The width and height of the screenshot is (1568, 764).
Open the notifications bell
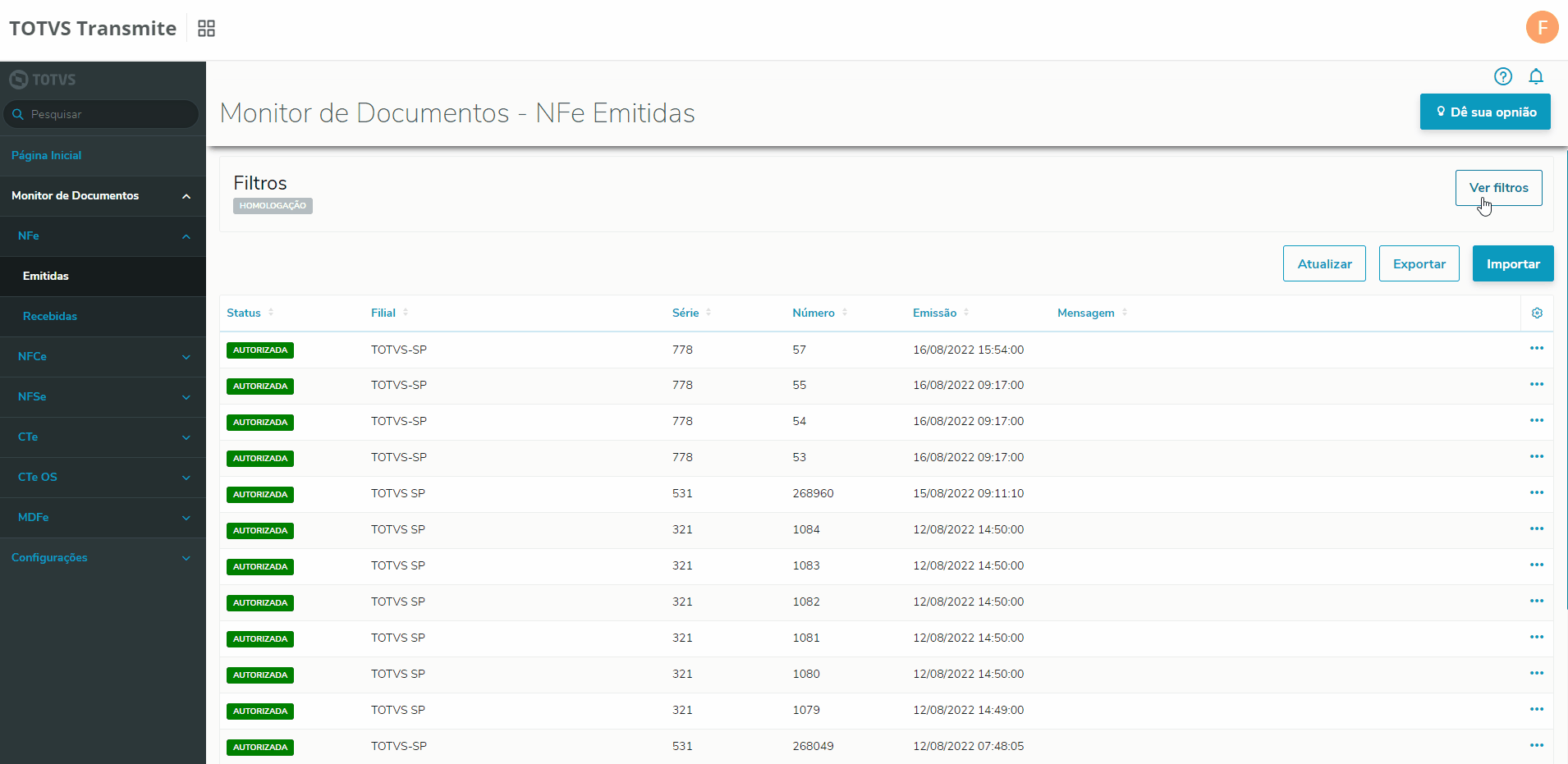point(1535,76)
